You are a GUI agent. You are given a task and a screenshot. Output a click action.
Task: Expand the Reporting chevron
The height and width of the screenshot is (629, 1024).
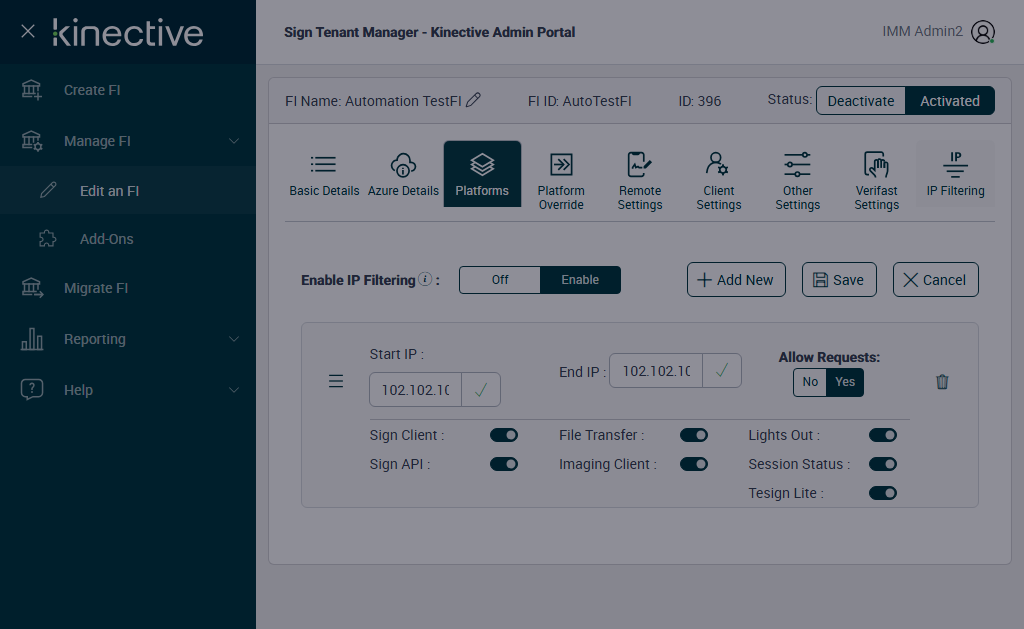[x=234, y=339]
